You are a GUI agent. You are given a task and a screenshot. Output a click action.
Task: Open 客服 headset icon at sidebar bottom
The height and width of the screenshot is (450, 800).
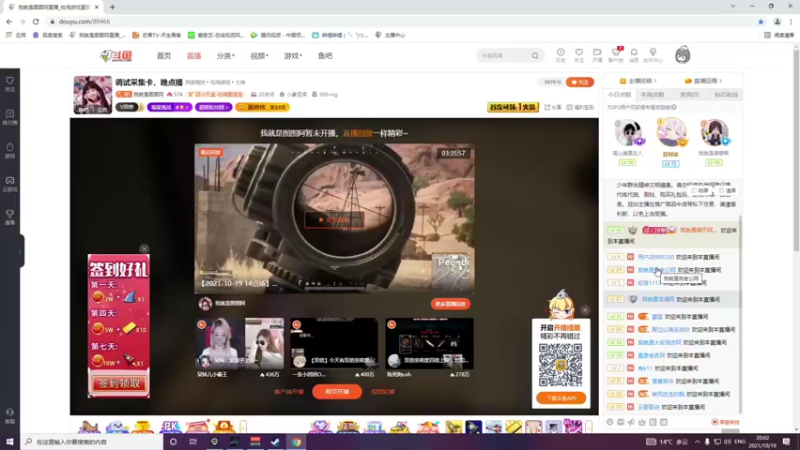pyautogui.click(x=10, y=416)
